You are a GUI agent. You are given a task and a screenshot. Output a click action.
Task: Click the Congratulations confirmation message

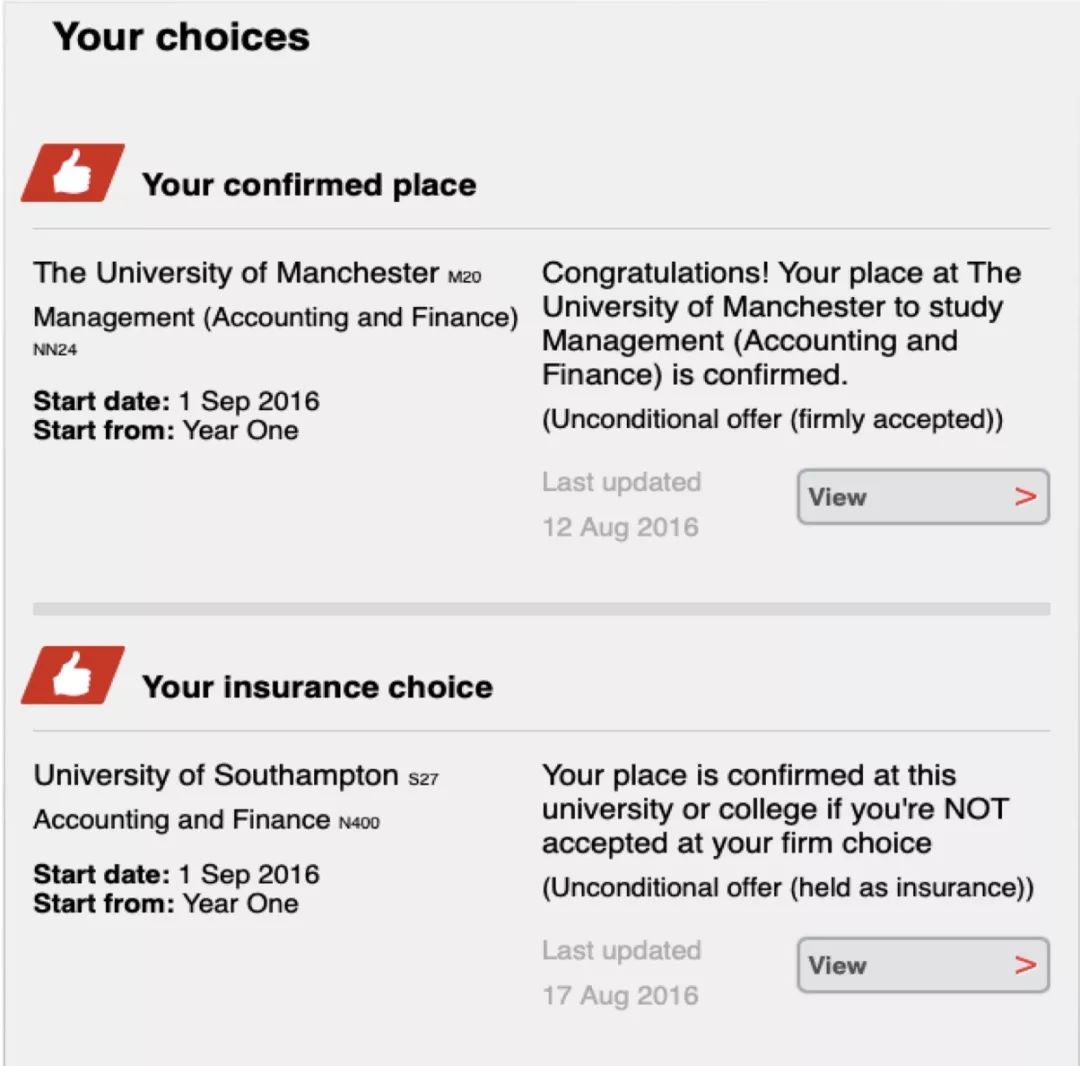coord(781,324)
